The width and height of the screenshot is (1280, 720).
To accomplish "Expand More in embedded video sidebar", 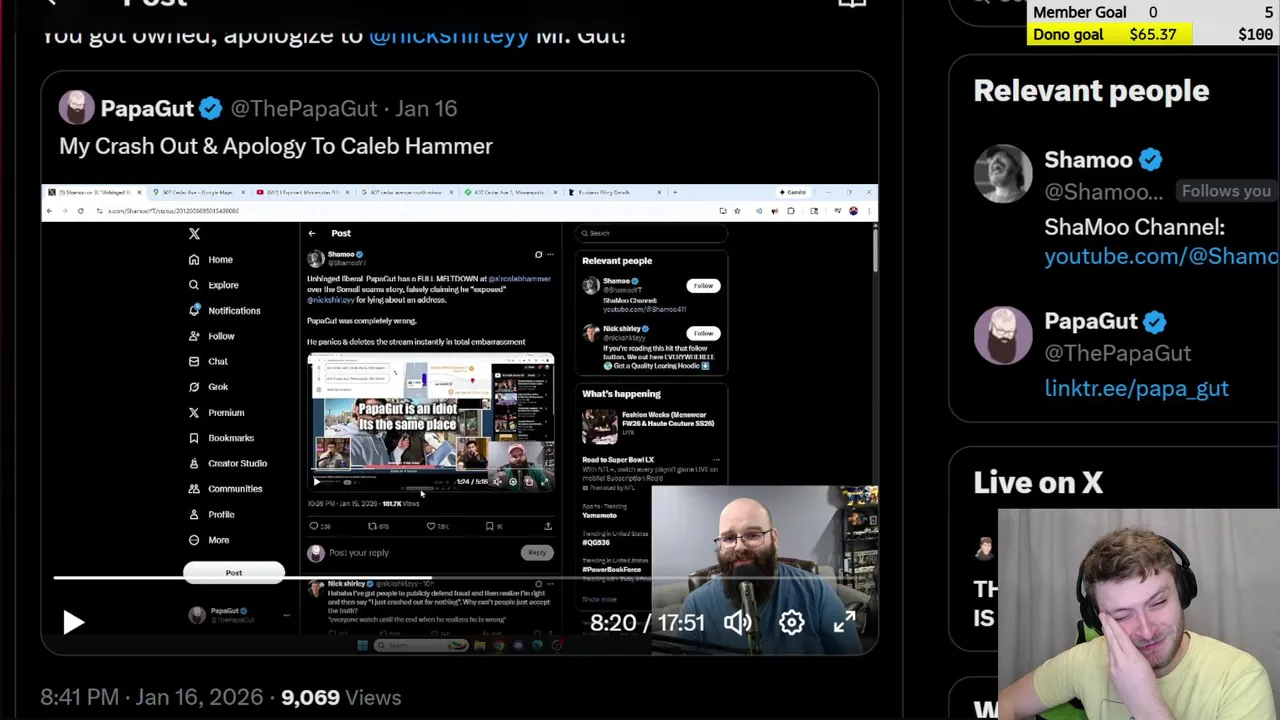I will tap(209, 540).
